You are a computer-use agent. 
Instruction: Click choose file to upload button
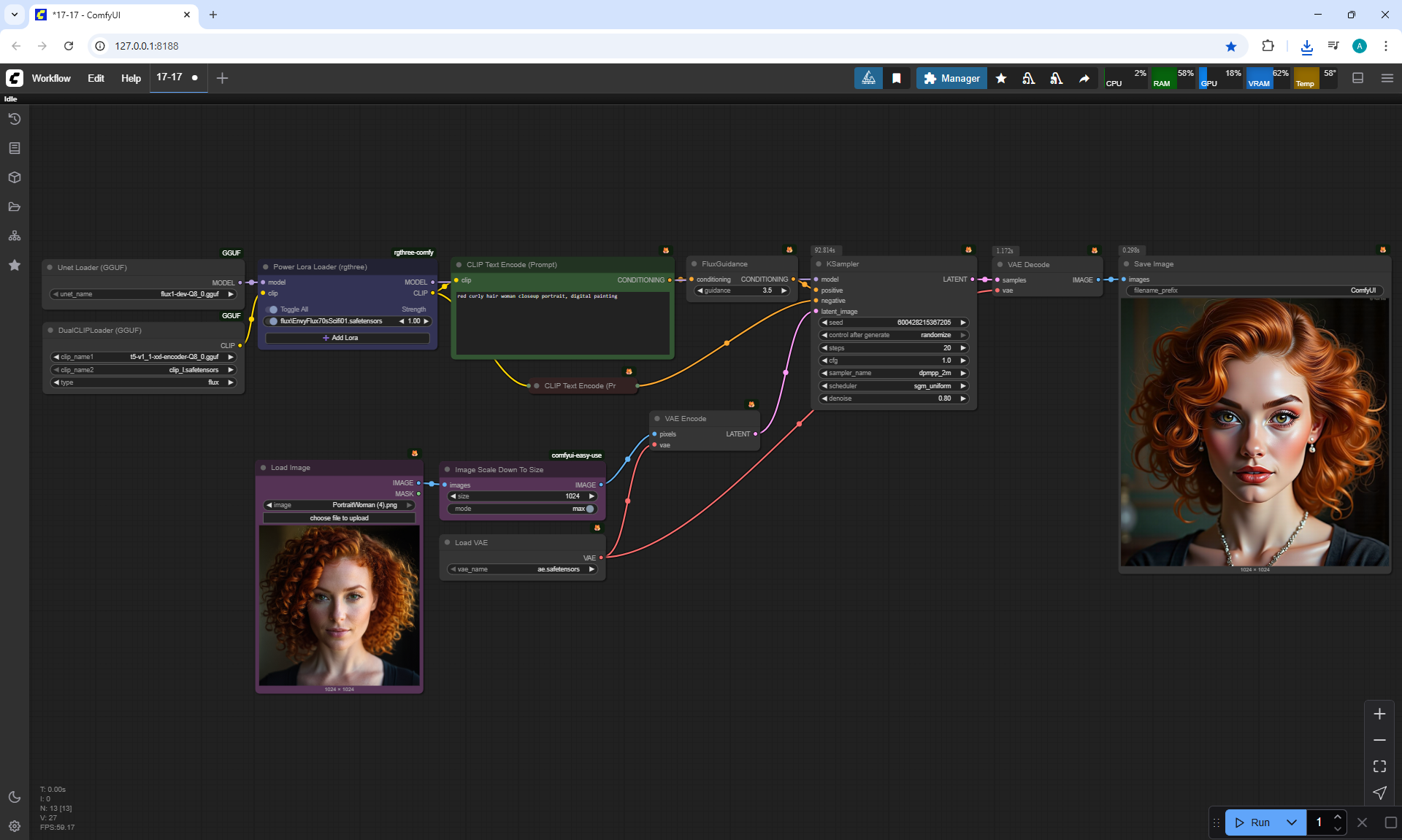click(x=339, y=518)
